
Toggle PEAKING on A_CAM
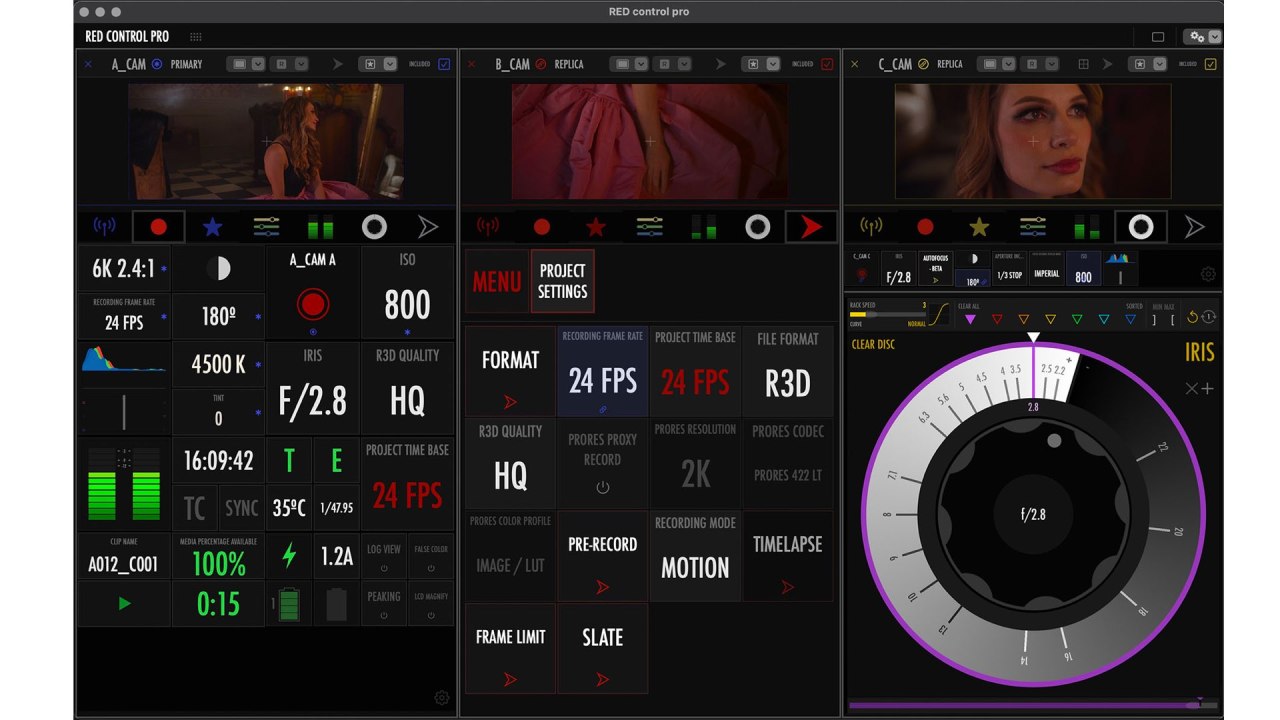[384, 605]
